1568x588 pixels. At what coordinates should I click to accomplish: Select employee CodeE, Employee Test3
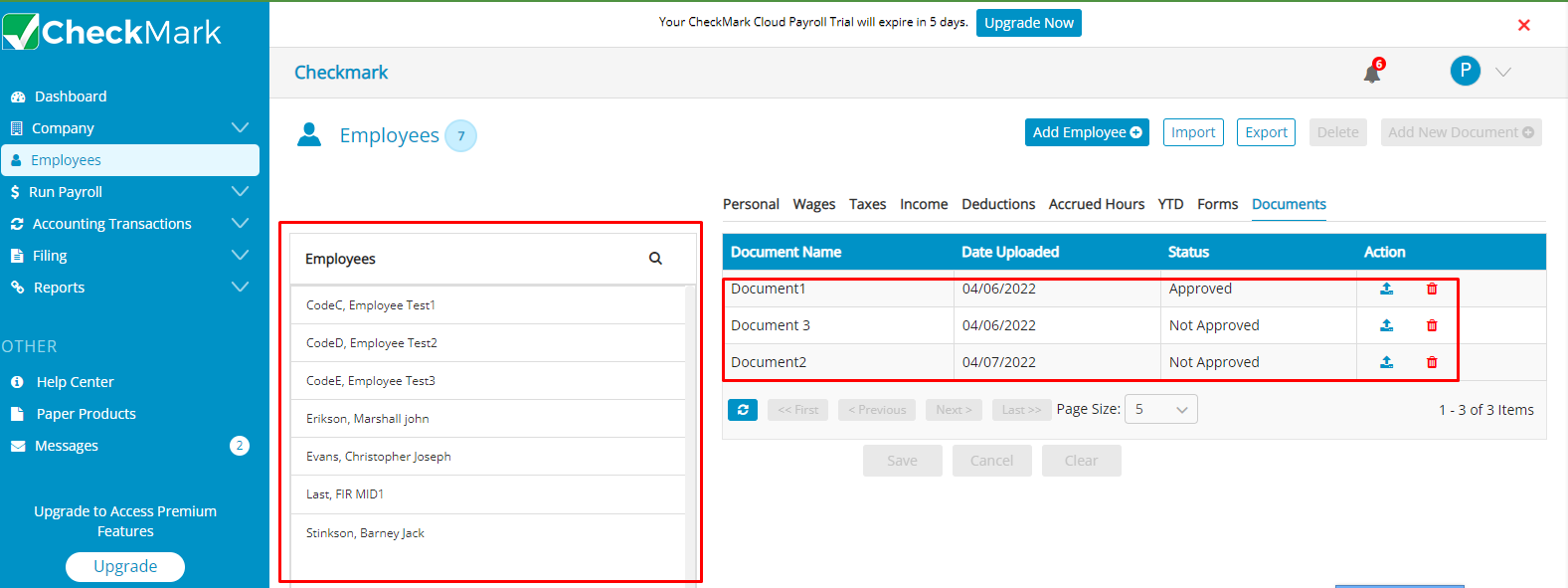(487, 381)
